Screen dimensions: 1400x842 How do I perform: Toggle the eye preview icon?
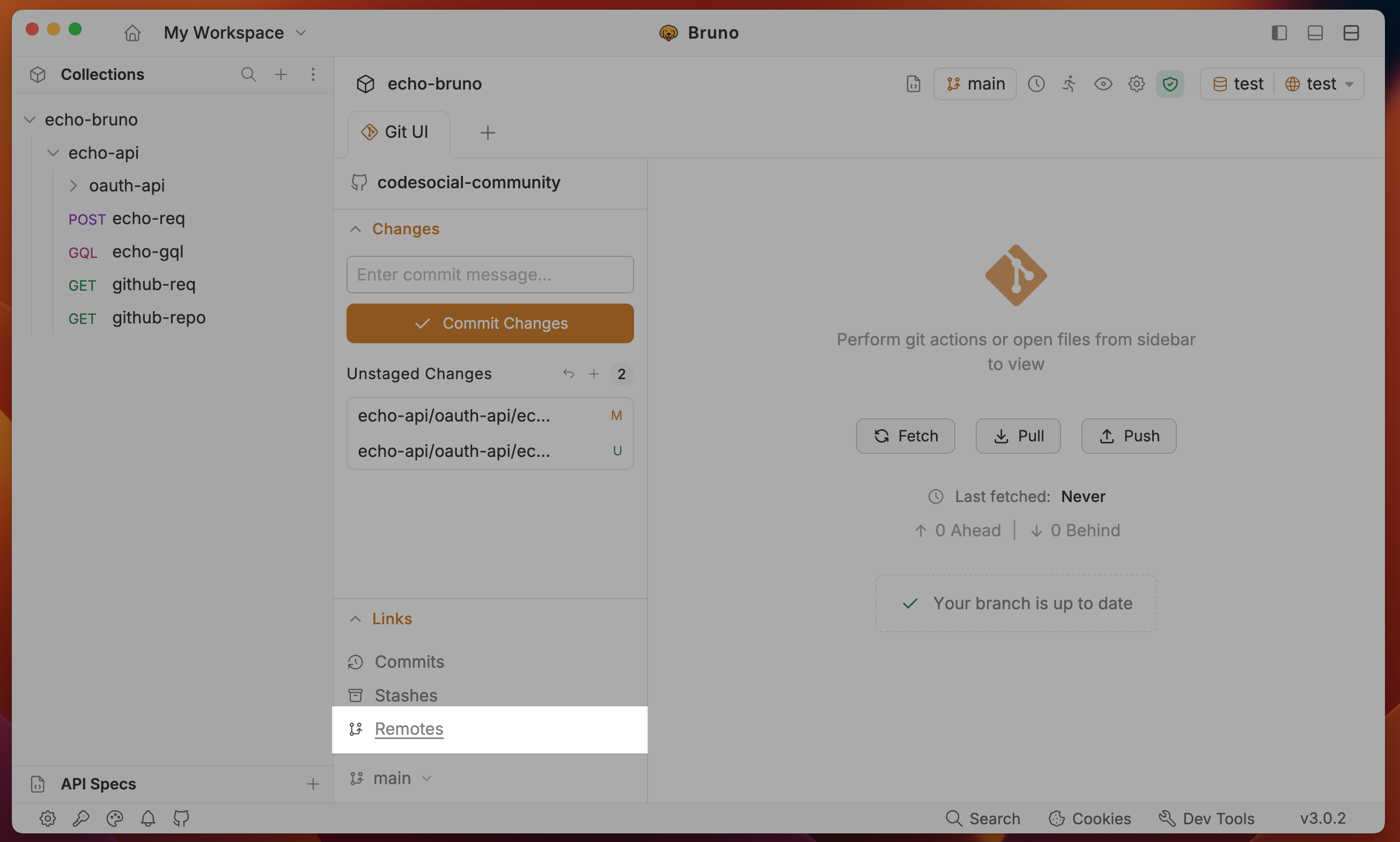pyautogui.click(x=1103, y=84)
